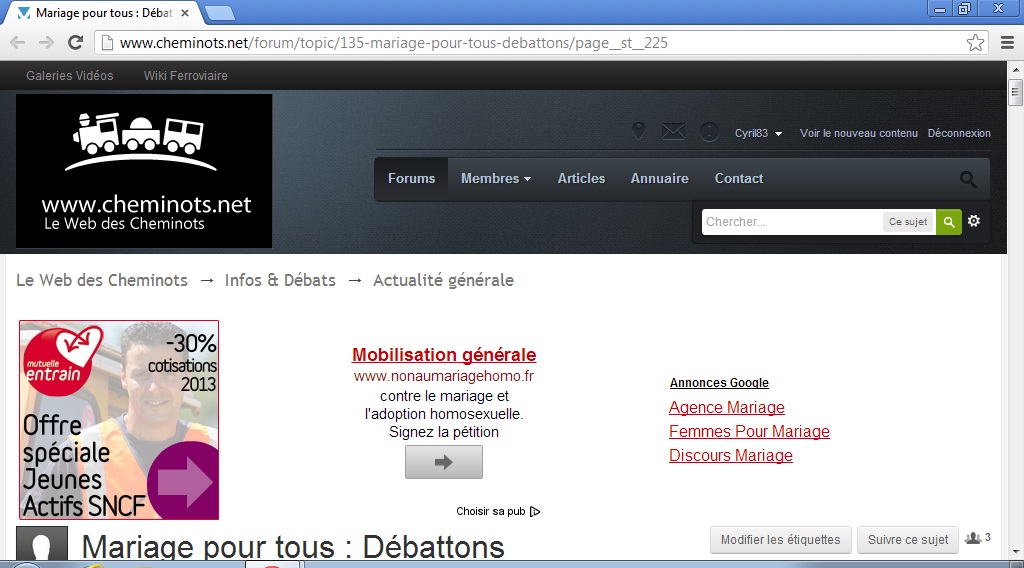Click the envelope messages icon
This screenshot has width=1024, height=568.
tap(673, 132)
